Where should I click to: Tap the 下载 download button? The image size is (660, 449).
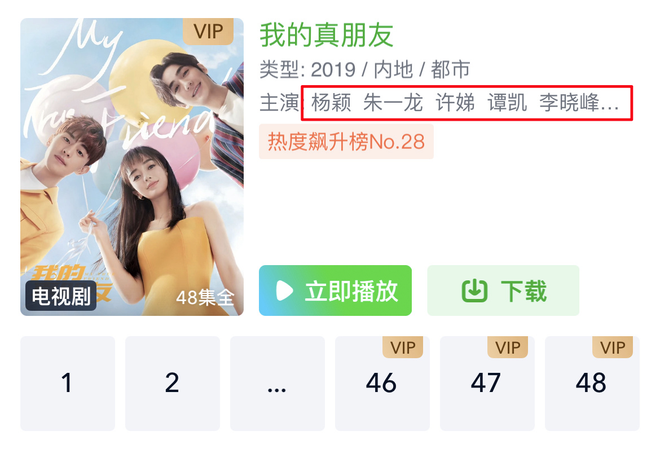(503, 290)
